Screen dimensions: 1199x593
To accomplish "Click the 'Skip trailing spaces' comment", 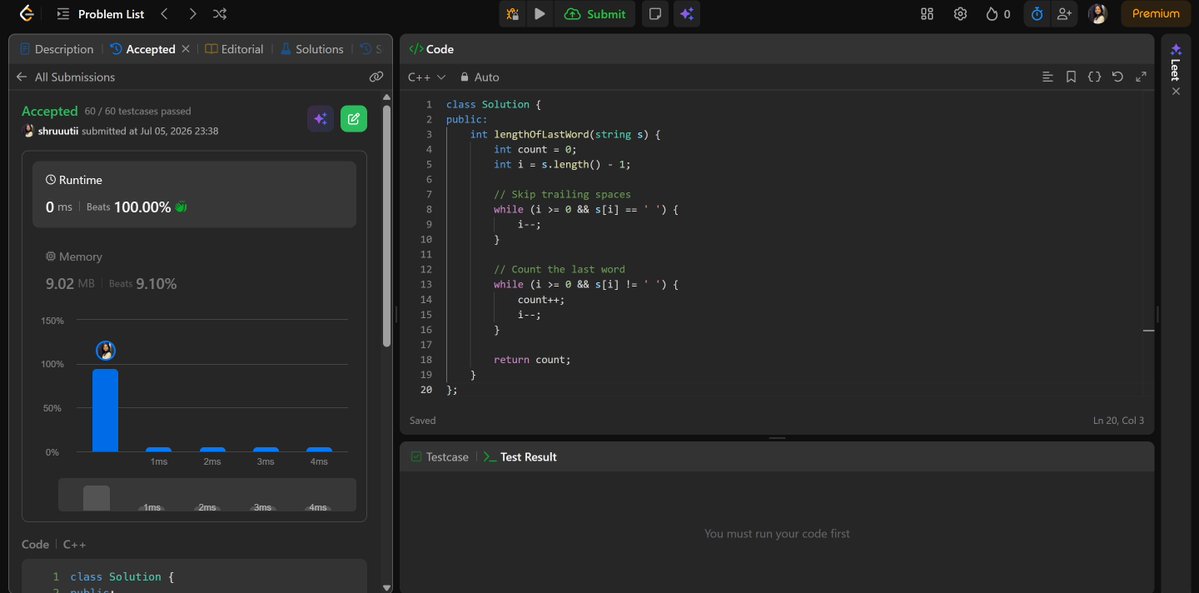I will tap(562, 194).
